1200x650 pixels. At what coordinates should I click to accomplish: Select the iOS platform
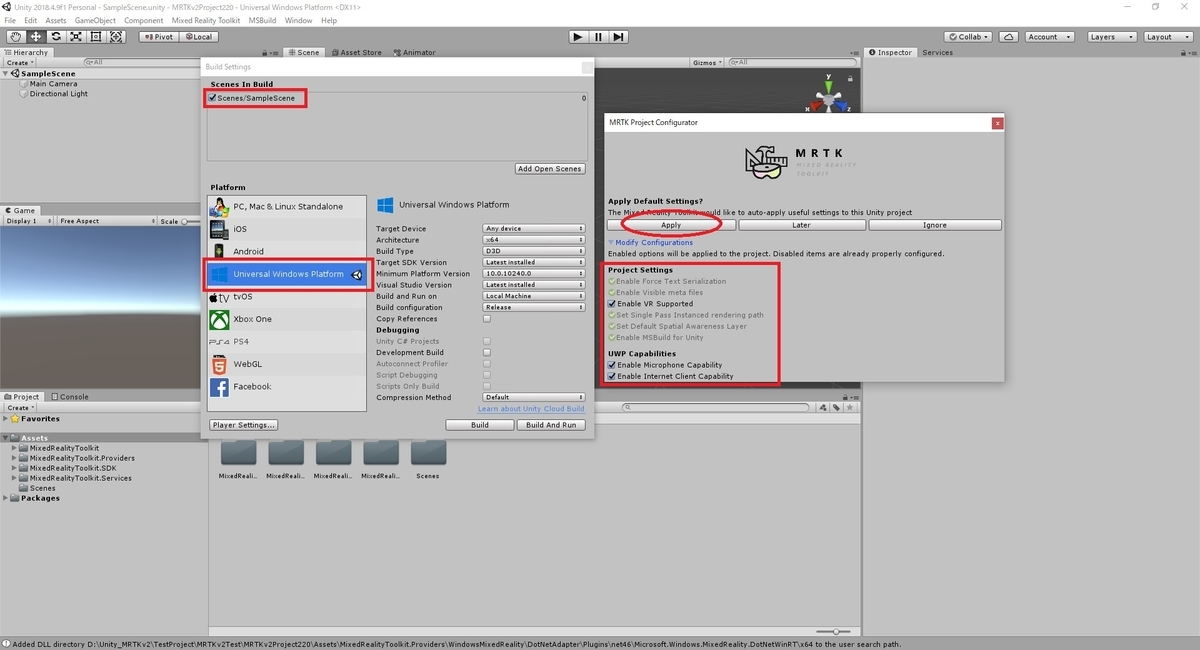coord(287,229)
